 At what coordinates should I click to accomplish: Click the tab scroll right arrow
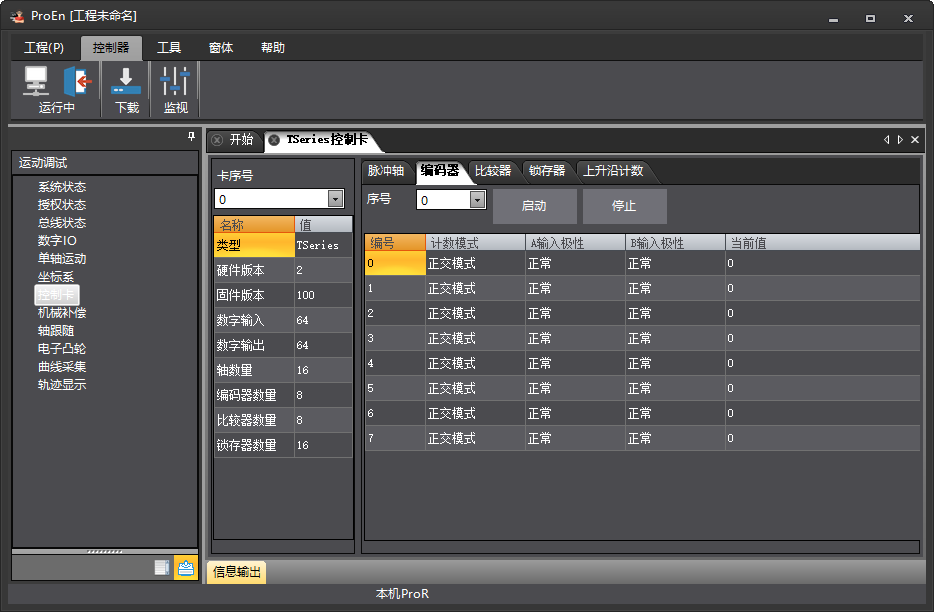[900, 139]
